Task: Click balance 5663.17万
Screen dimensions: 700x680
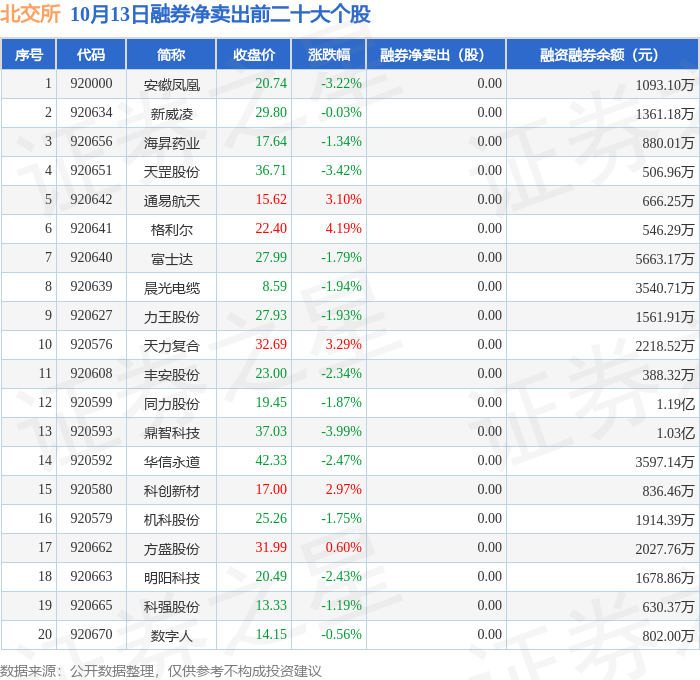Action: click(x=665, y=259)
